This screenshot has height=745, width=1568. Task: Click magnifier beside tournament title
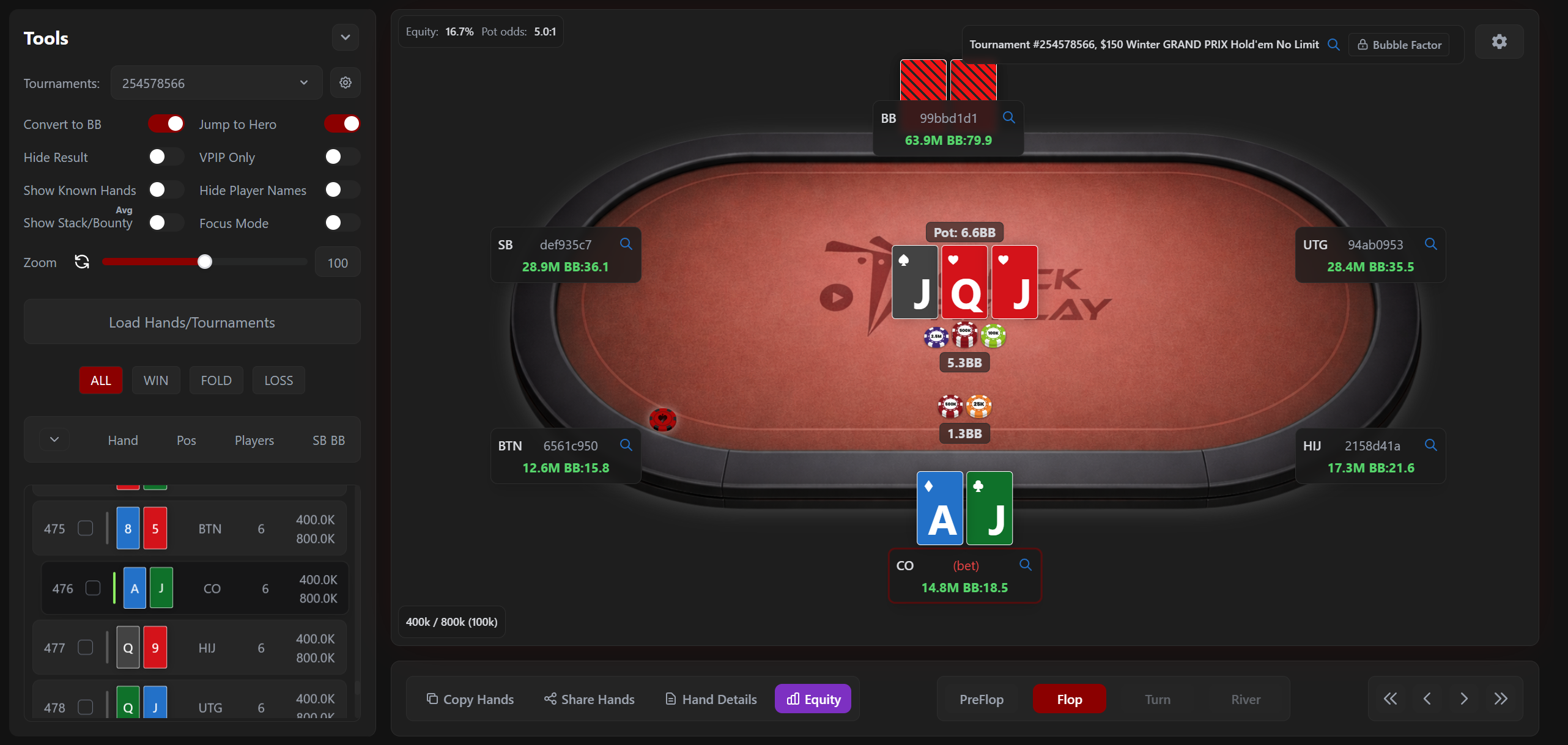1334,45
